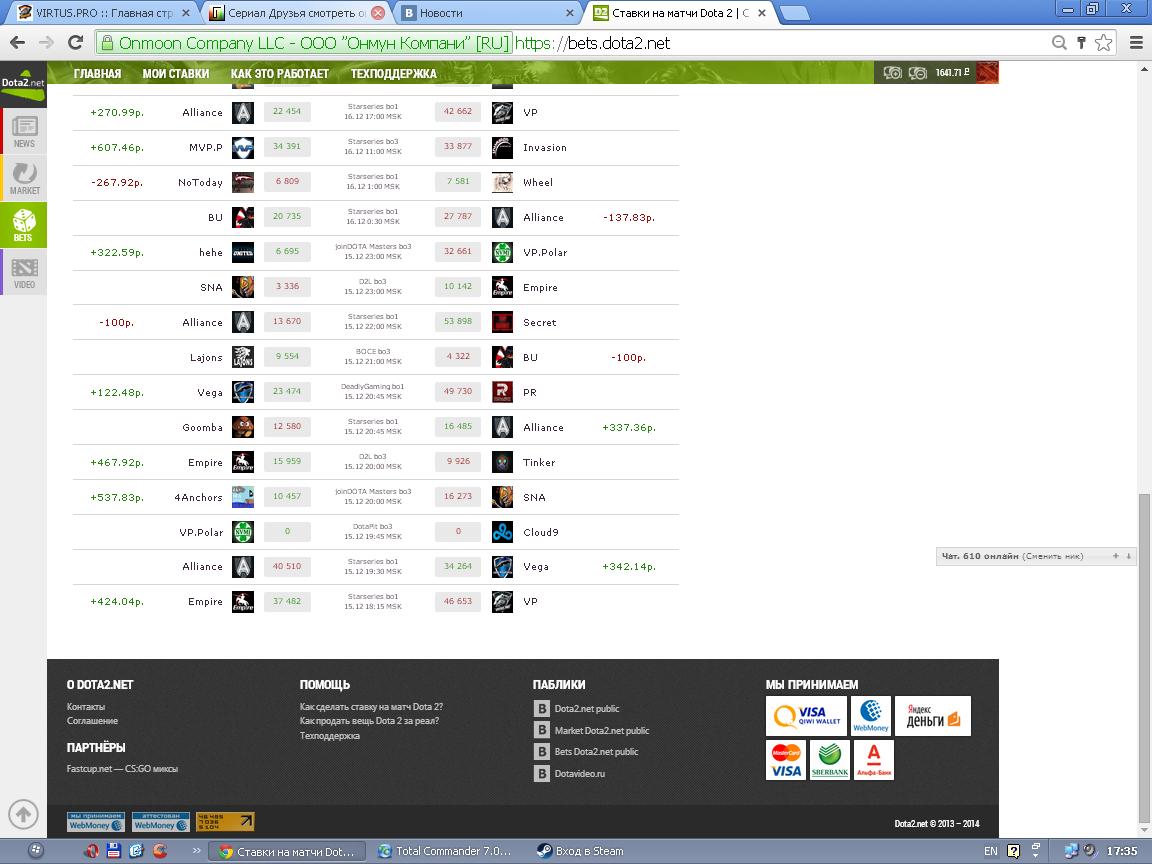The height and width of the screenshot is (864, 1152).
Task: Open the Bets dice icon in sidebar
Action: point(24,225)
